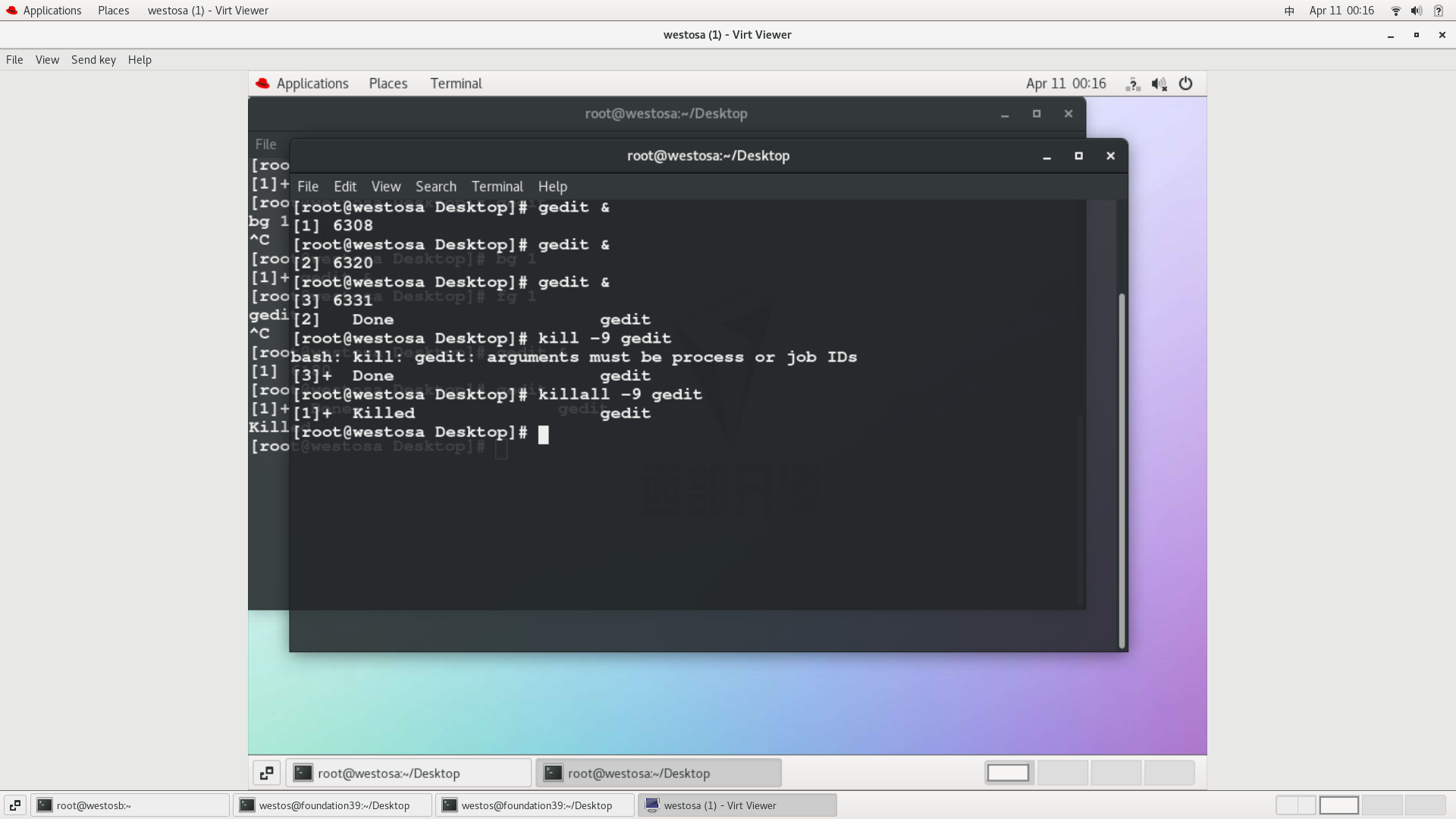Switch to second guest taskbar terminal entry

coord(659,773)
